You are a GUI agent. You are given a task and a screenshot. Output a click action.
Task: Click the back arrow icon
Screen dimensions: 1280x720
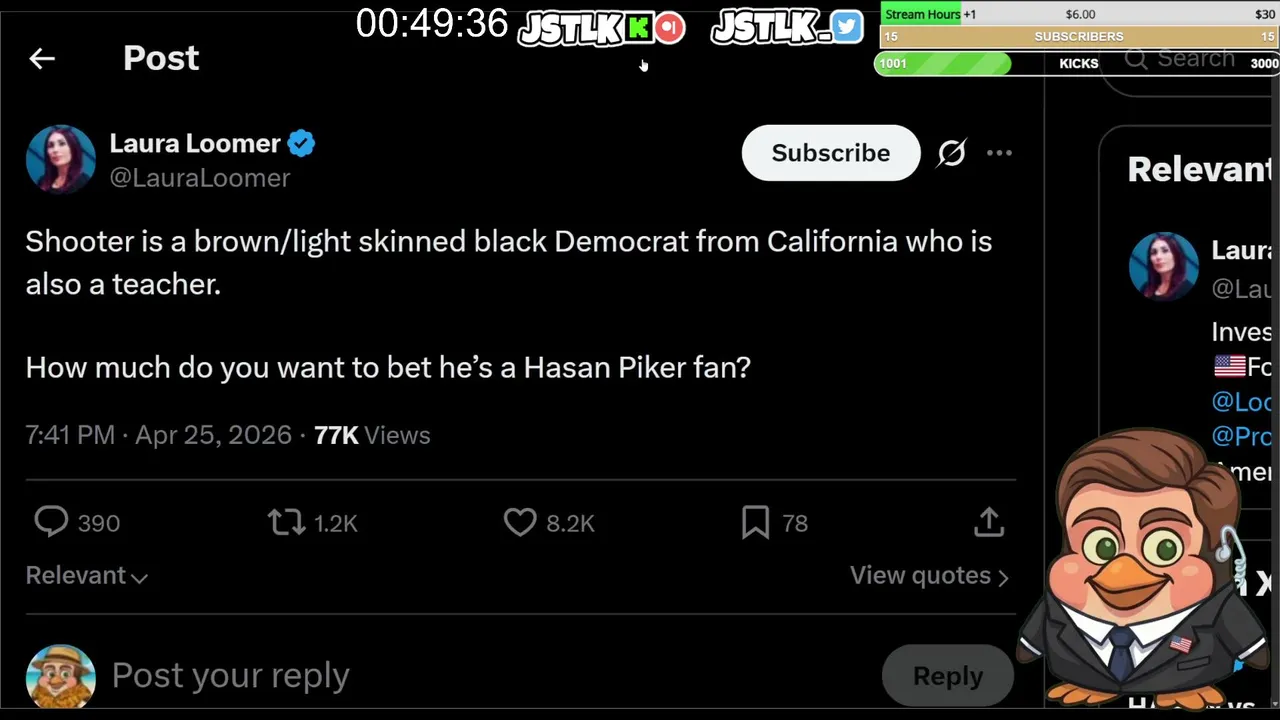pos(42,59)
